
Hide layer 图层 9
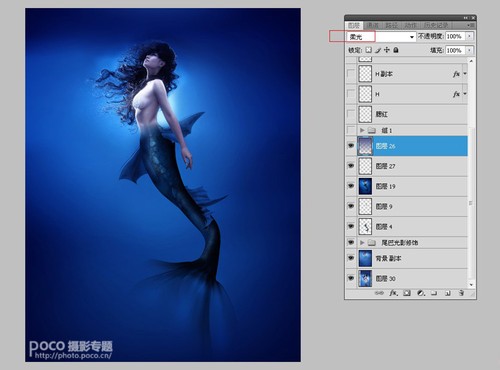[351, 206]
